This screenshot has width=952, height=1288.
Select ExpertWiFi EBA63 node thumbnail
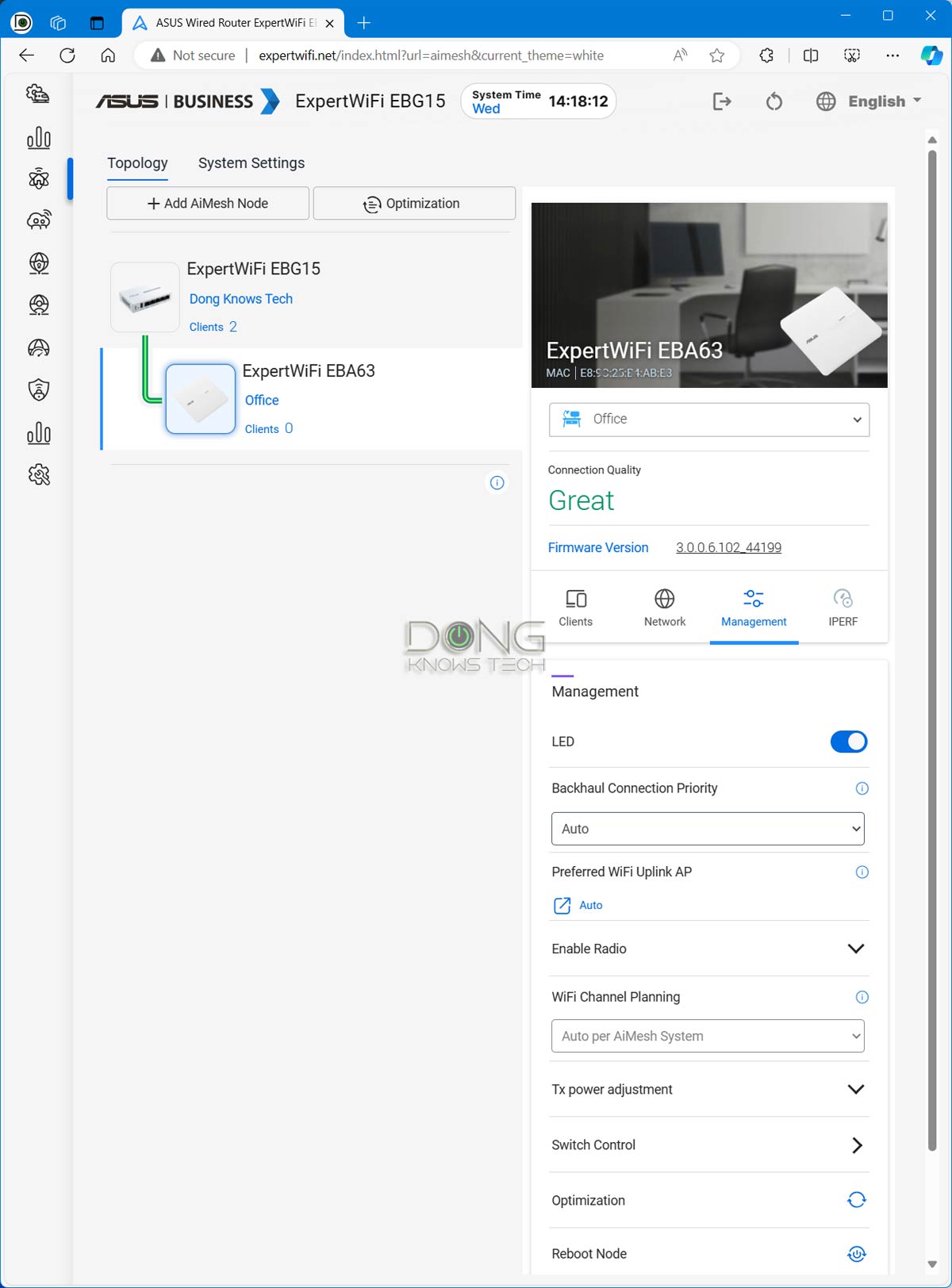click(x=201, y=399)
